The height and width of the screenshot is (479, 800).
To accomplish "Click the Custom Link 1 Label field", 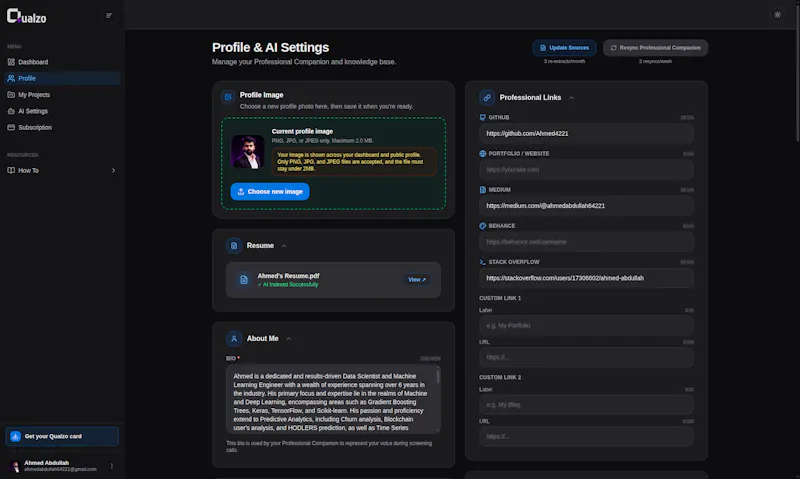I will pos(586,325).
